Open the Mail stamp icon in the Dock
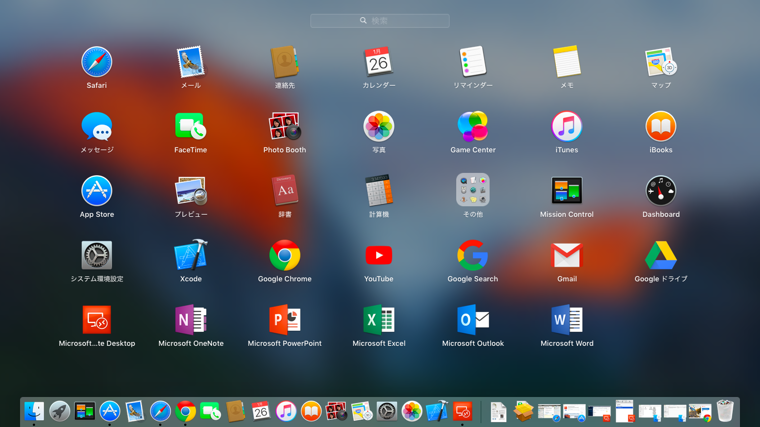 coord(135,411)
